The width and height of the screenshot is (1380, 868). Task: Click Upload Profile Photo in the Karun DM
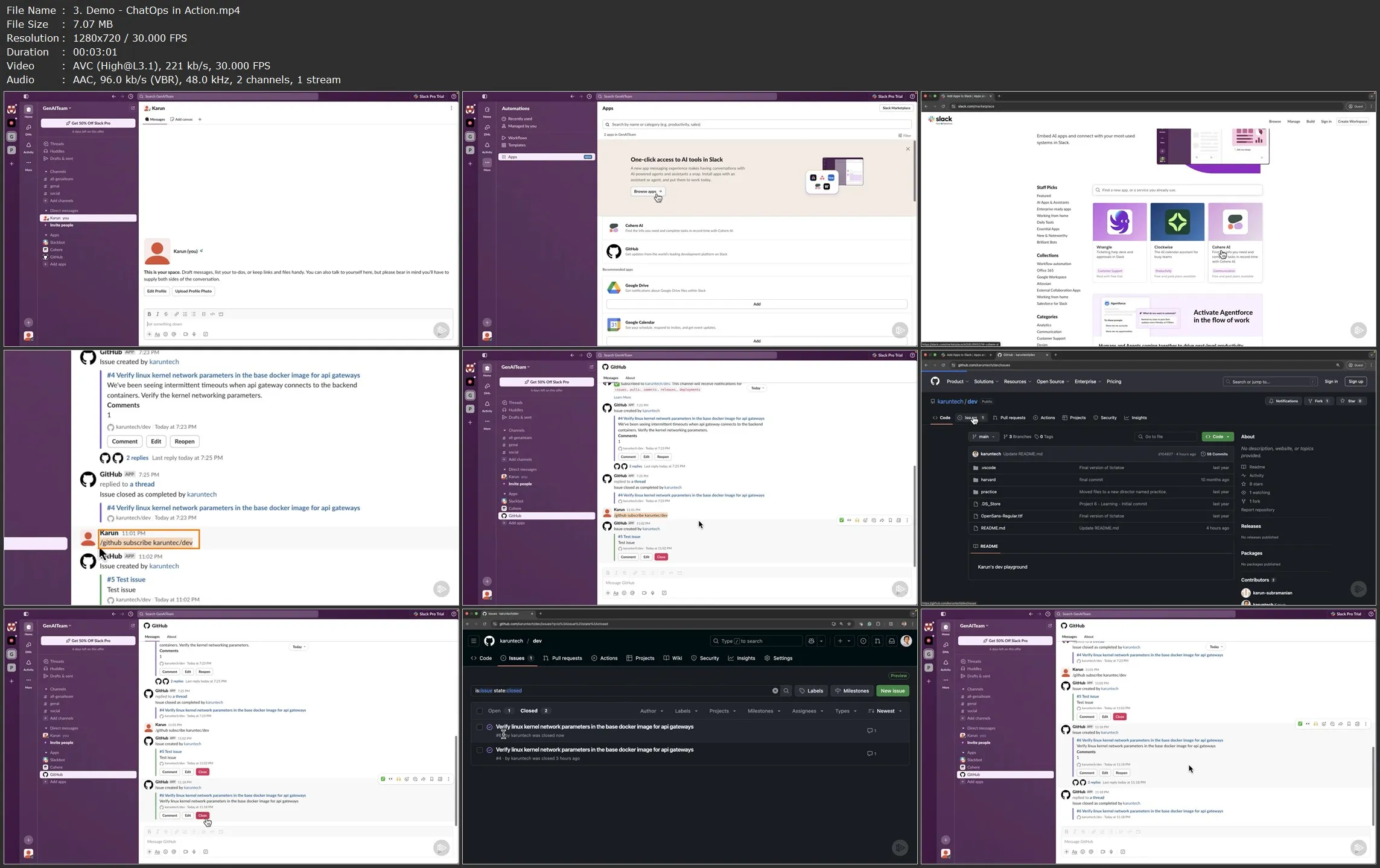pos(193,291)
